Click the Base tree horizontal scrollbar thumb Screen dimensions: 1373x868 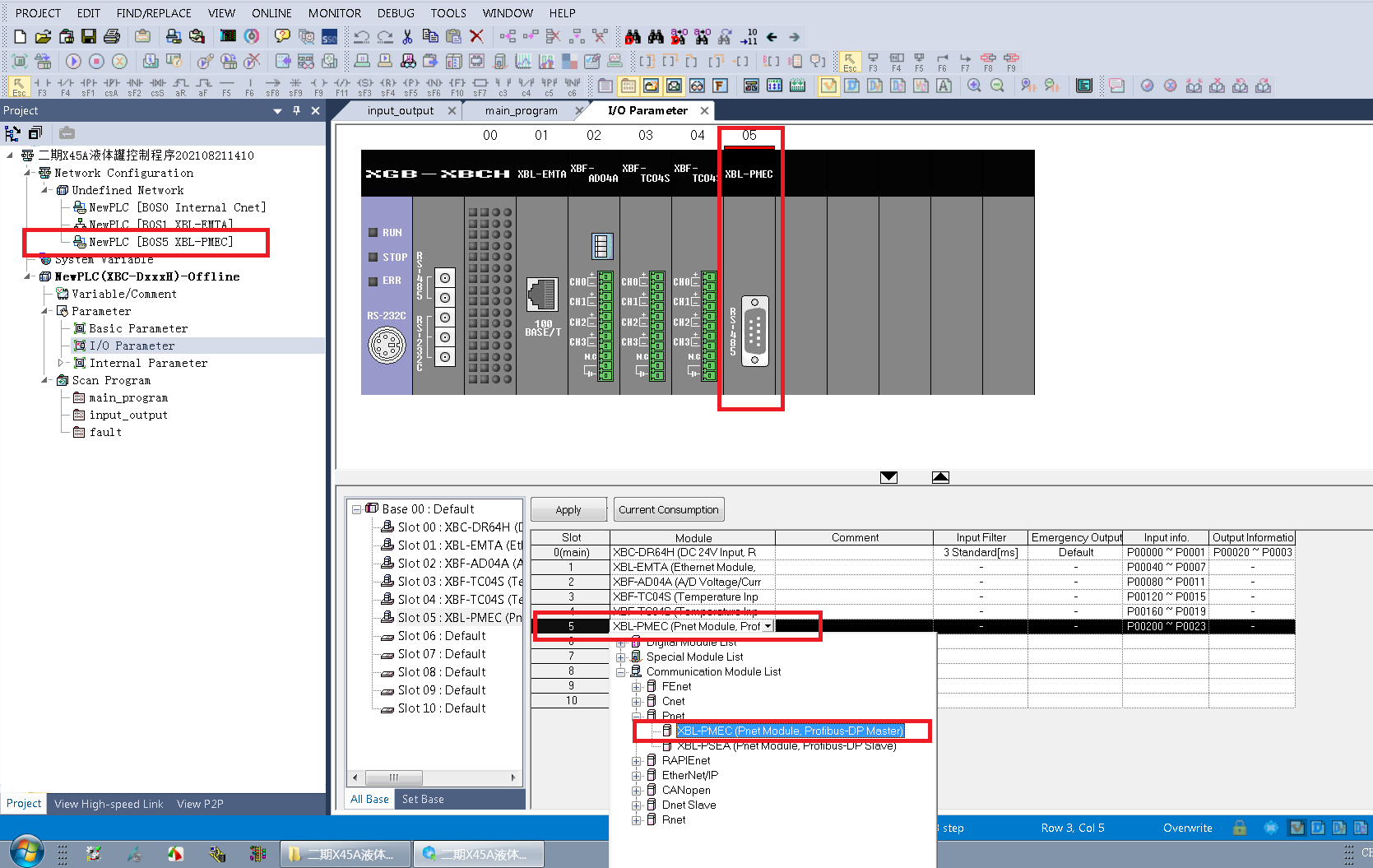[x=393, y=777]
